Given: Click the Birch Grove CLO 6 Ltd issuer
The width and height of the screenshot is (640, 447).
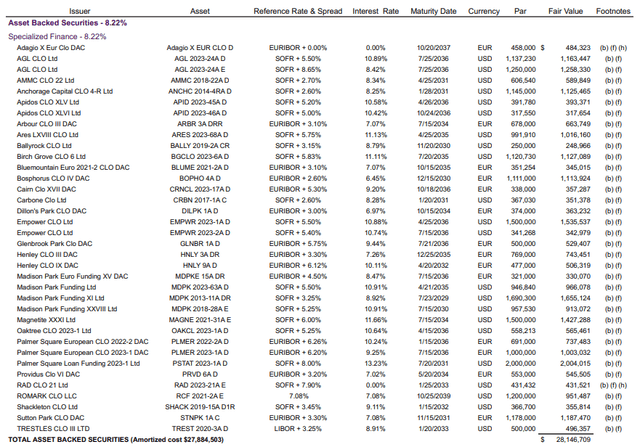Looking at the screenshot, I should [51, 157].
